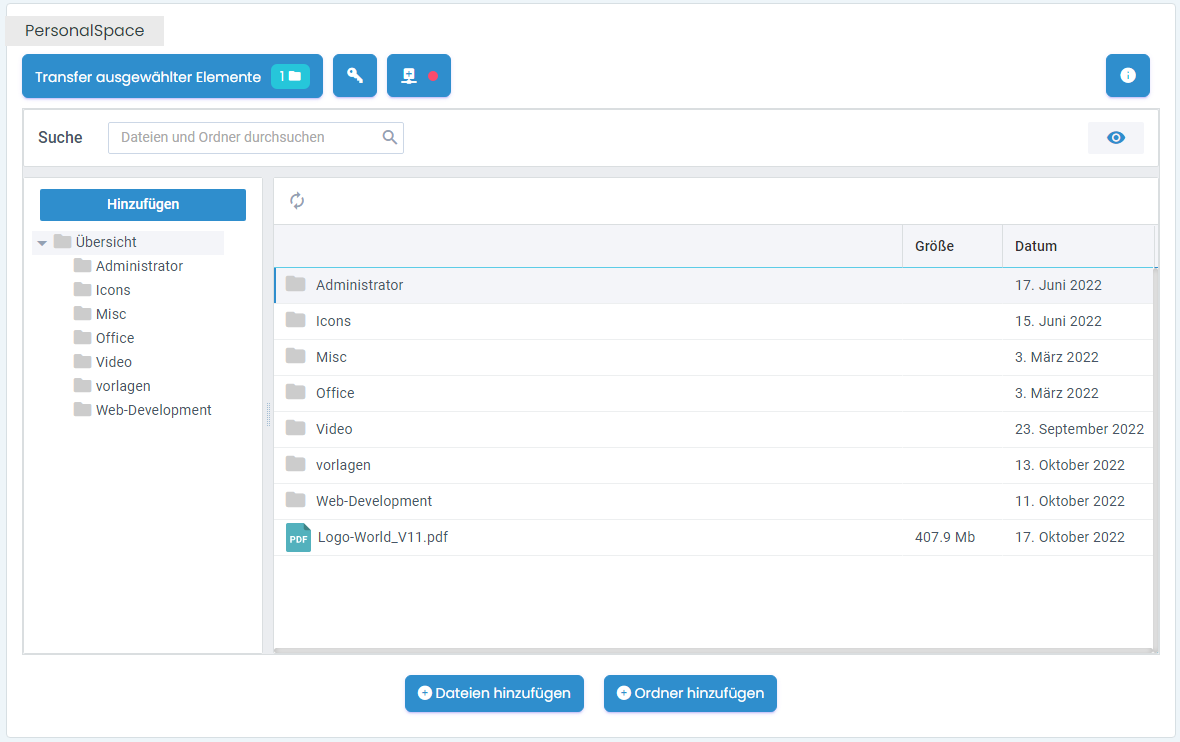Viewport: 1180px width, 742px height.
Task: Select Web-Development in the folder tree
Action: click(x=153, y=410)
